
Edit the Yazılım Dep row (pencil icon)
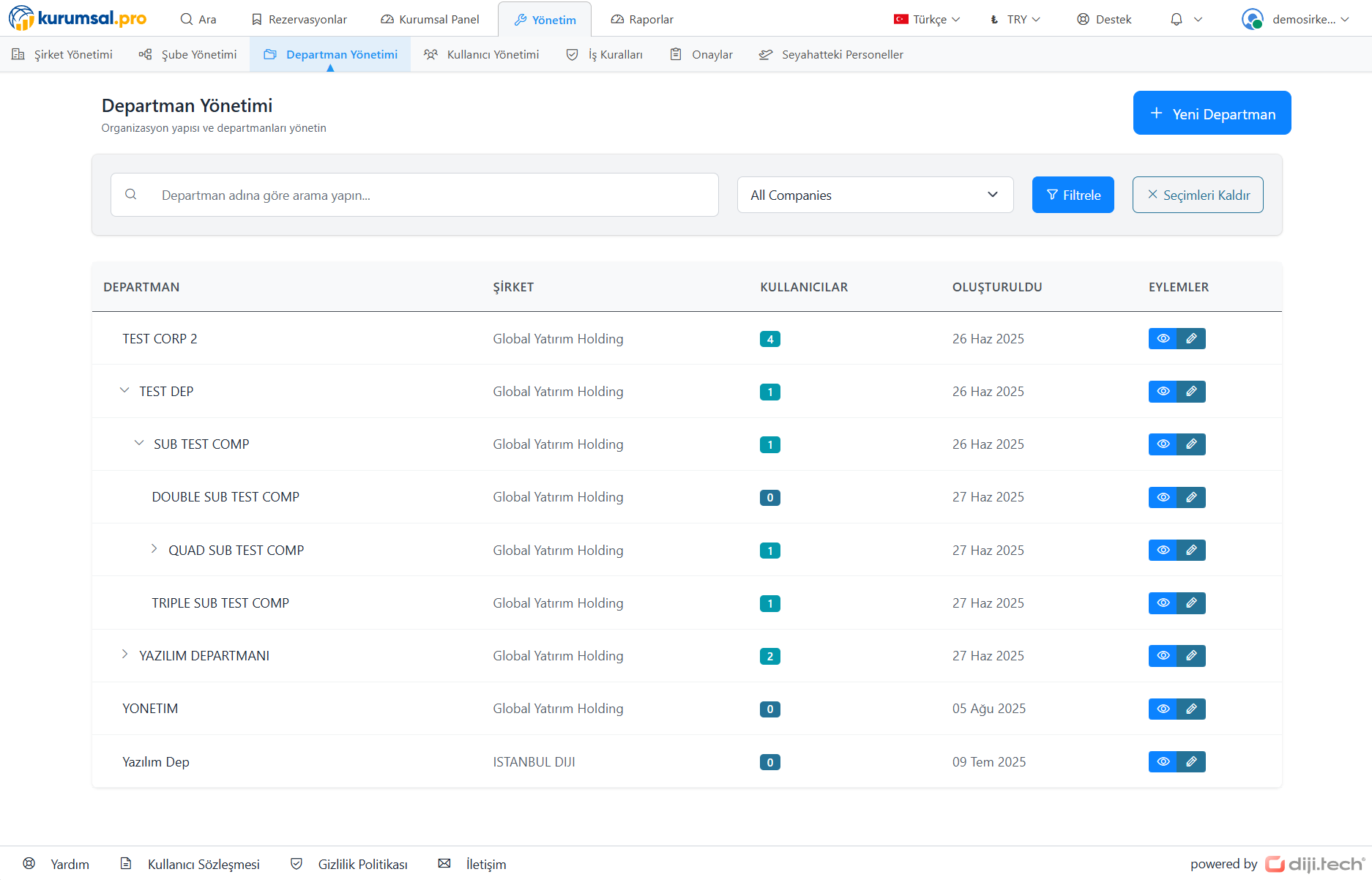pos(1191,761)
